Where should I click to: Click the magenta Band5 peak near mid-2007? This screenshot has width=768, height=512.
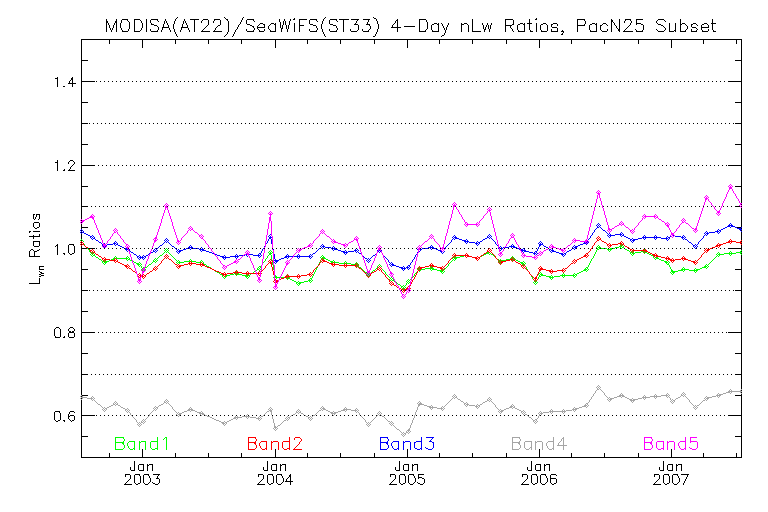[x=730, y=187]
